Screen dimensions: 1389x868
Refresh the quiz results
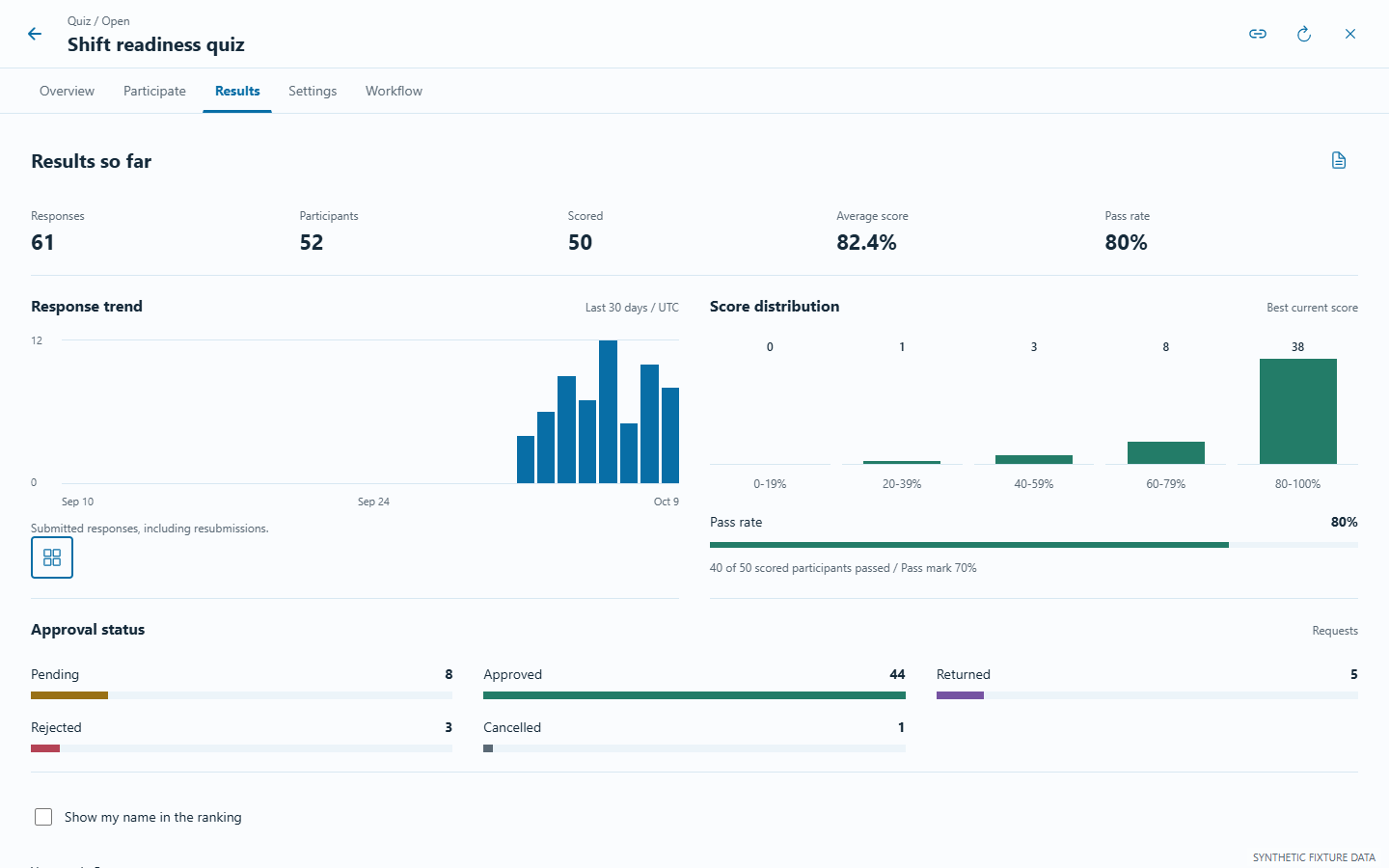(1304, 34)
